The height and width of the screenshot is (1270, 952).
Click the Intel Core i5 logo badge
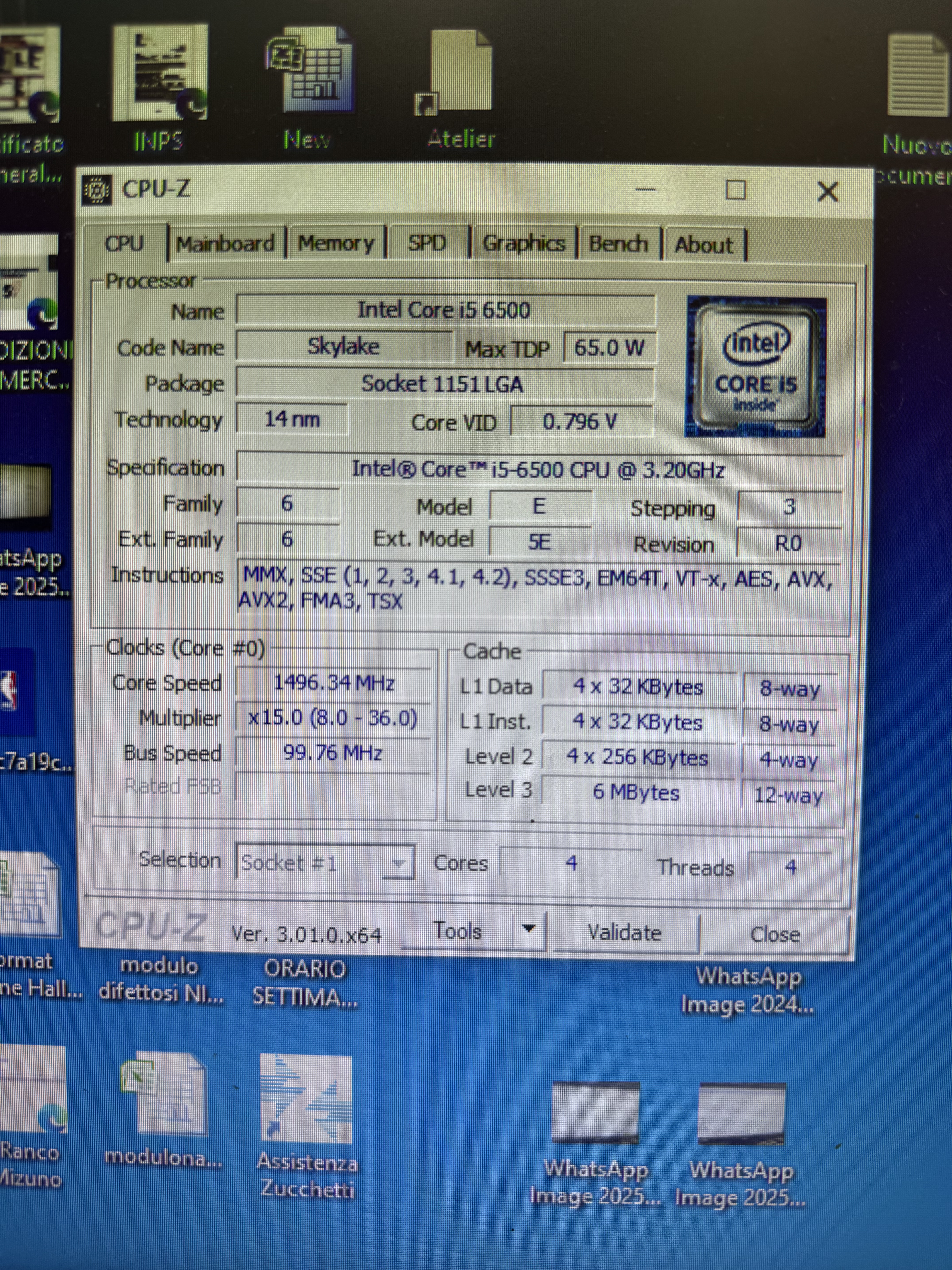tap(755, 366)
